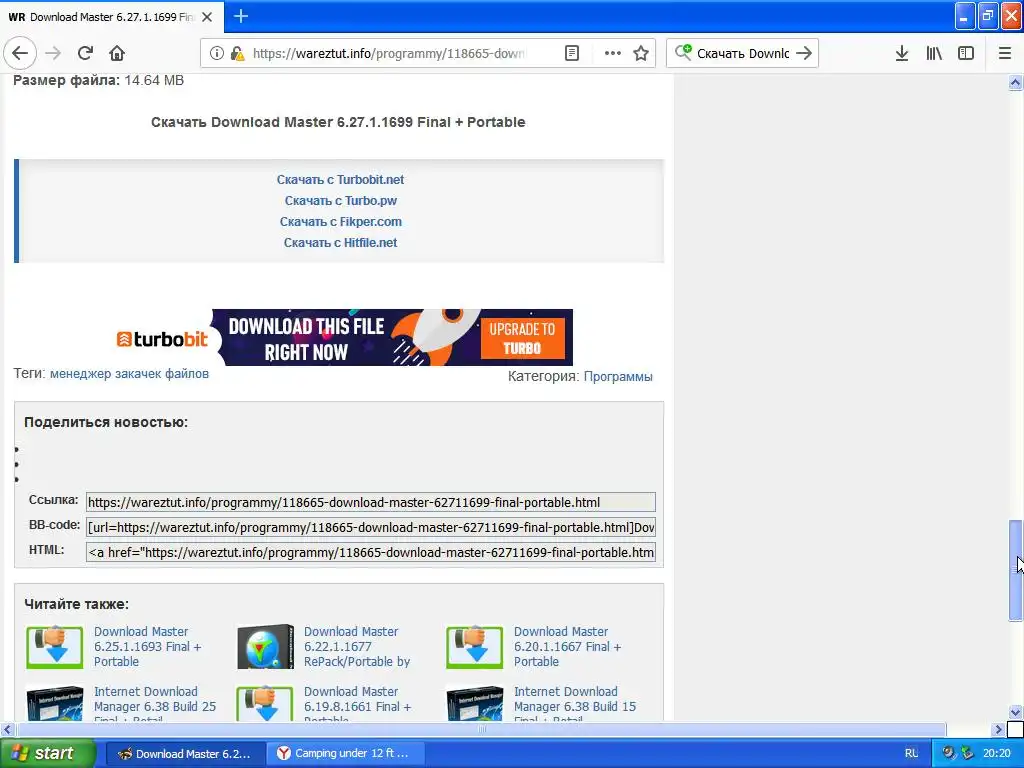The height and width of the screenshot is (768, 1024).
Task: Click the second system tray icon near the clock
Action: click(968, 753)
